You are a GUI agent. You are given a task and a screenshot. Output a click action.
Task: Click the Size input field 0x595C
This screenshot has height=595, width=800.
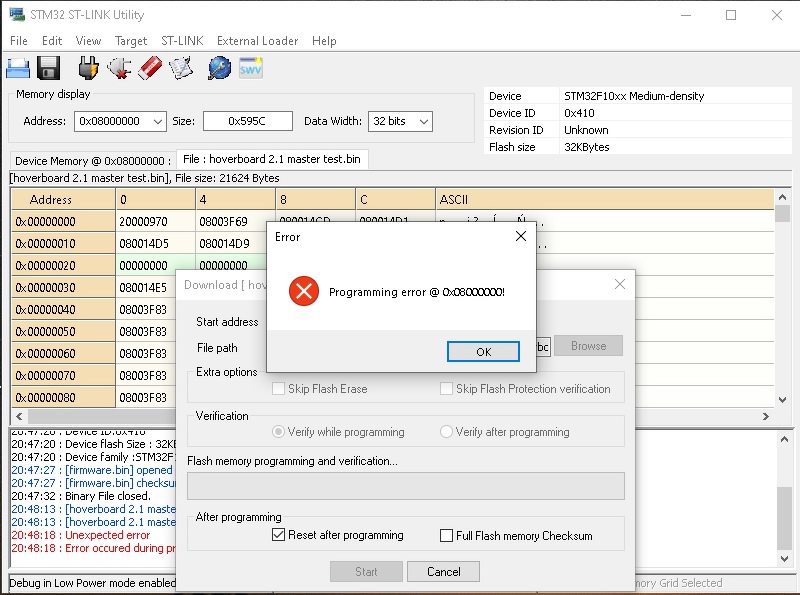point(247,121)
